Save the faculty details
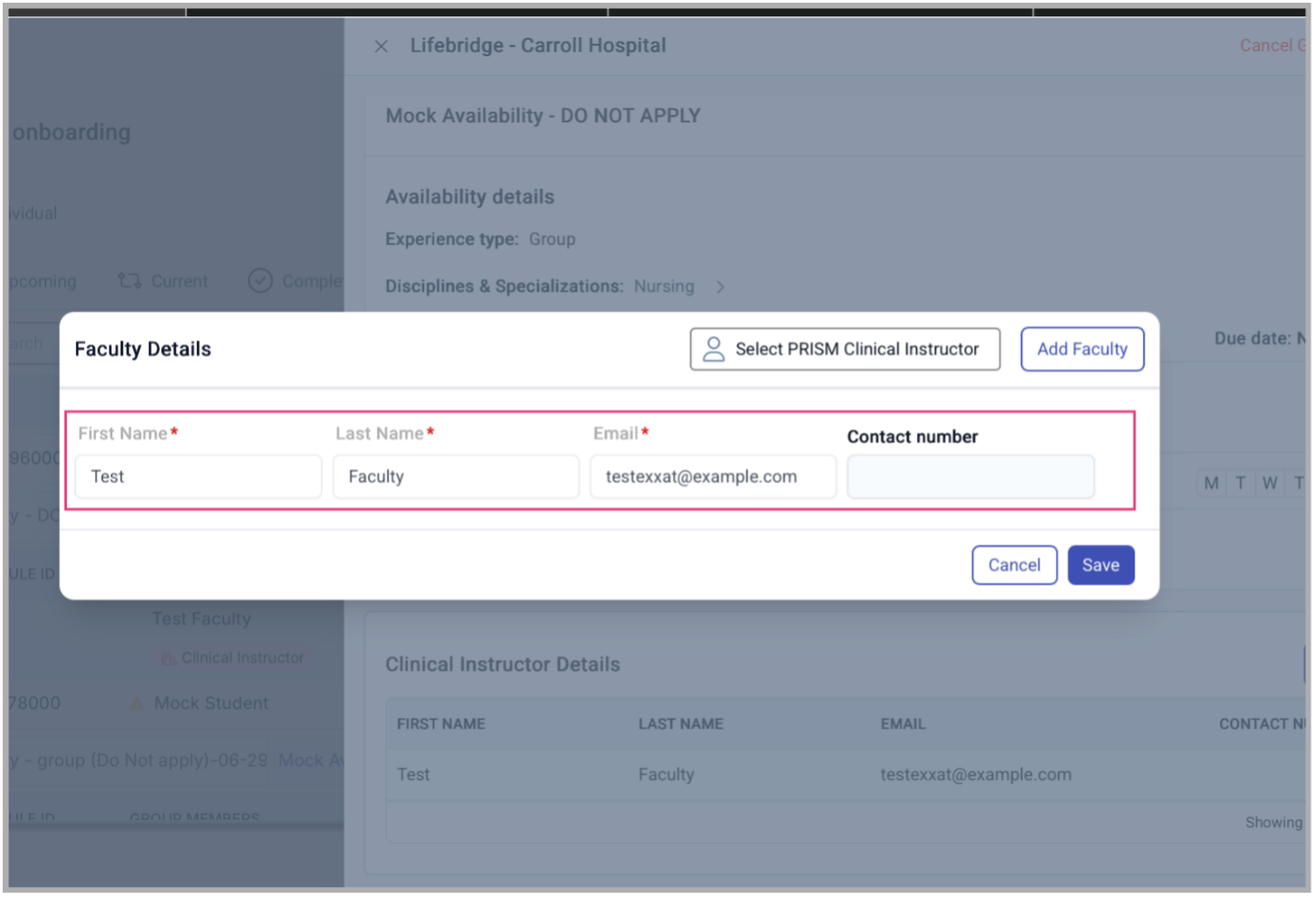 pyautogui.click(x=1100, y=565)
